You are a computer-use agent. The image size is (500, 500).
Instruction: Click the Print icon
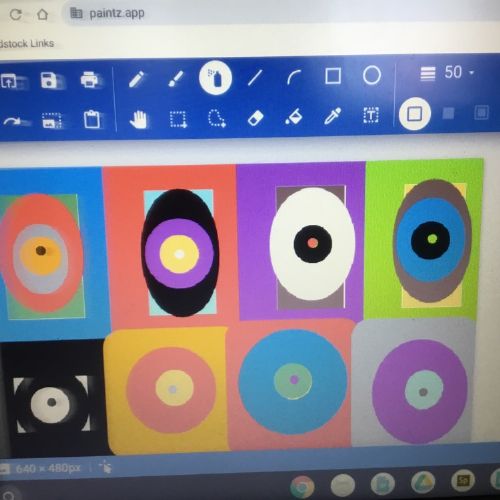point(89,80)
